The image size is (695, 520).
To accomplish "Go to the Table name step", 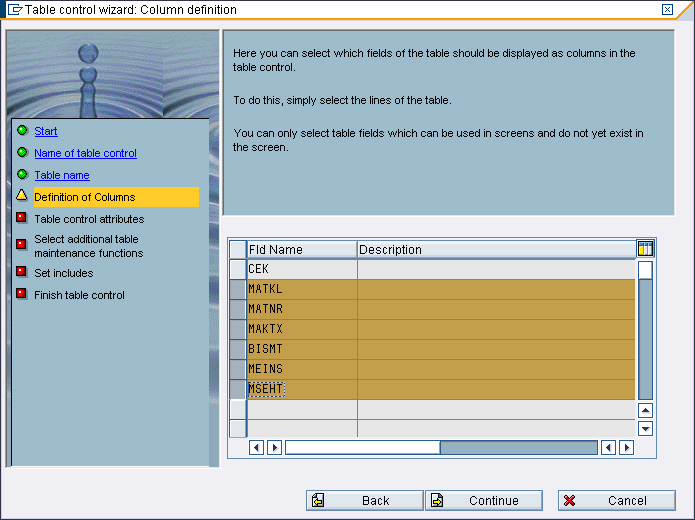I will coord(62,175).
